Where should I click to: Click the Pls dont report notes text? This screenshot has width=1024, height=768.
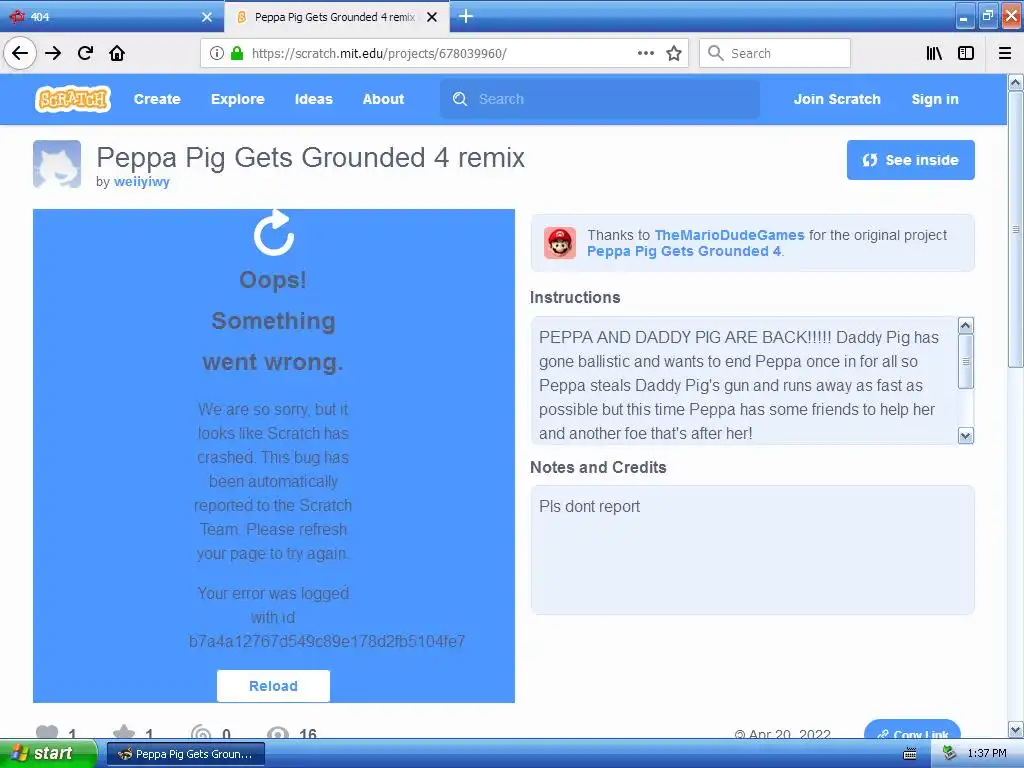pyautogui.click(x=589, y=506)
